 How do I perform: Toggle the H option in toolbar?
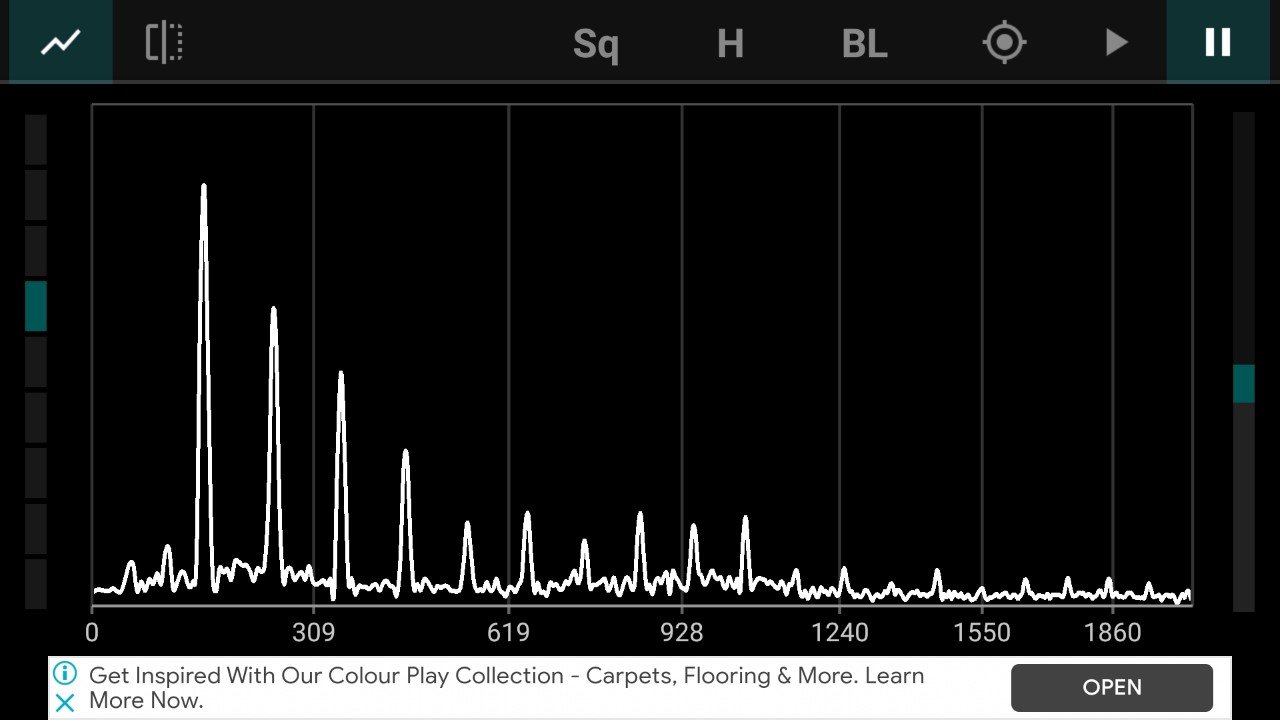tap(730, 44)
